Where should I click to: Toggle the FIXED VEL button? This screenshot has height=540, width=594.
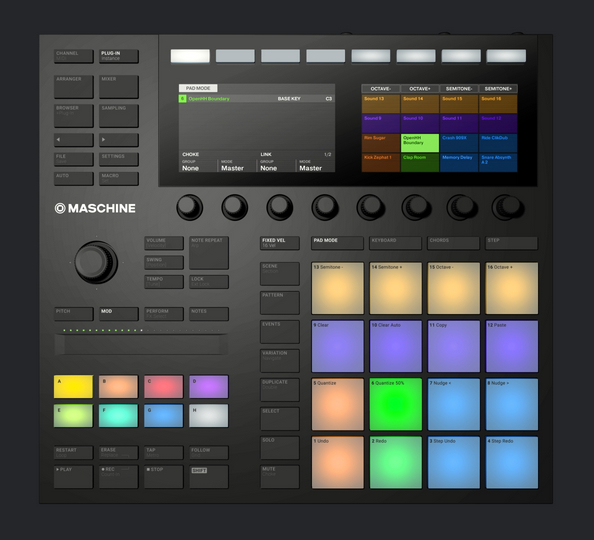pos(280,243)
